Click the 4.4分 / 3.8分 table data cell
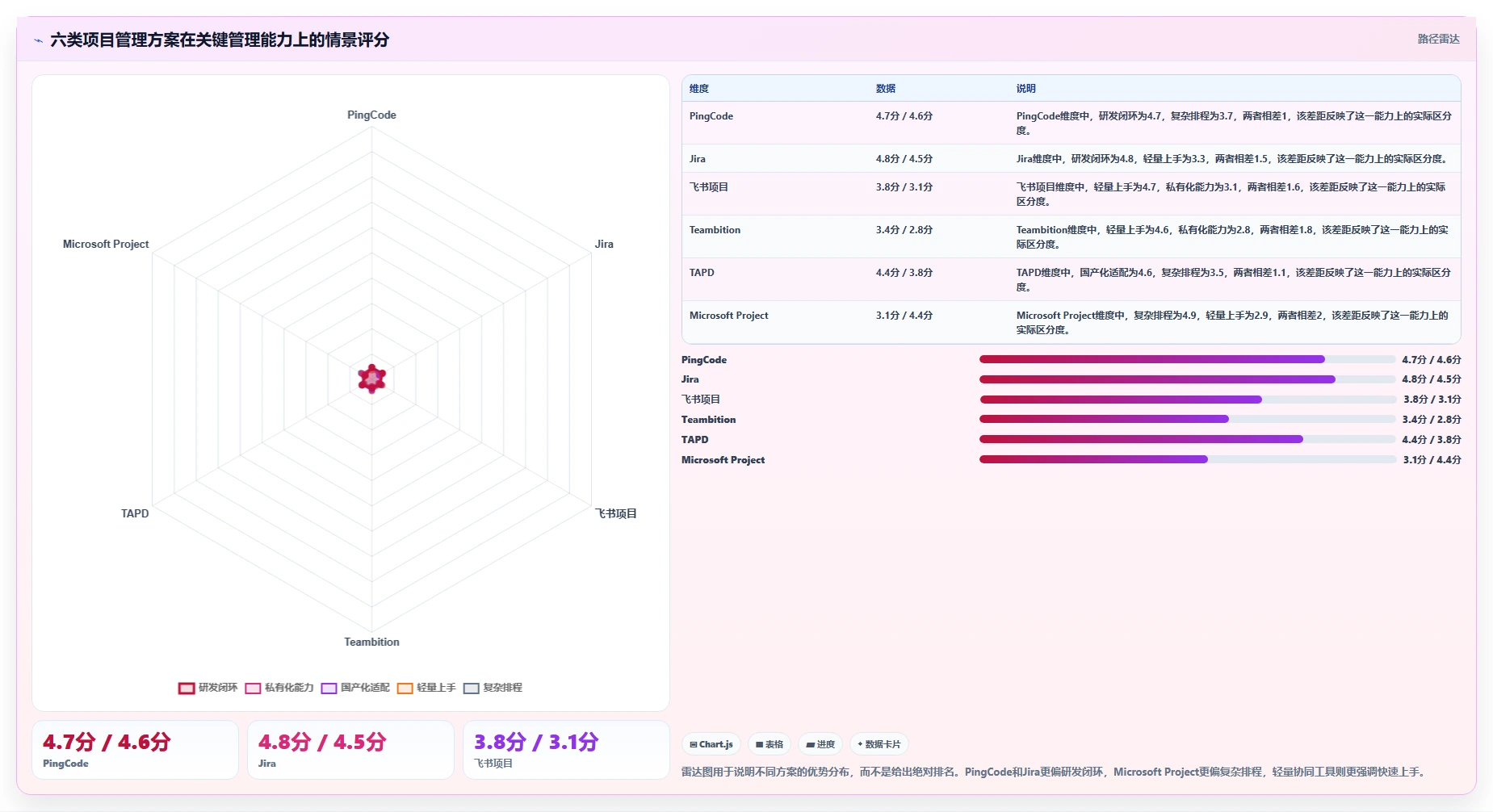The image size is (1493, 812). pyautogui.click(x=904, y=273)
